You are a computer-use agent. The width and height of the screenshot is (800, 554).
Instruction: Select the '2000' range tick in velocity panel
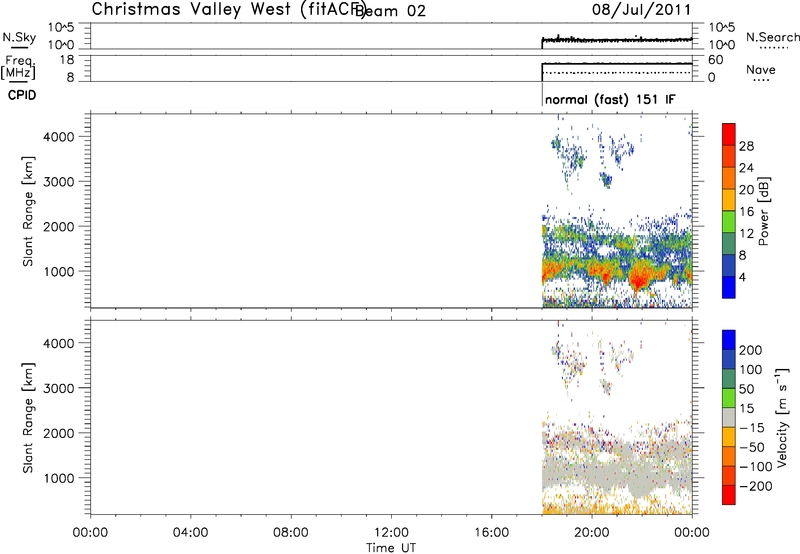[x=59, y=433]
